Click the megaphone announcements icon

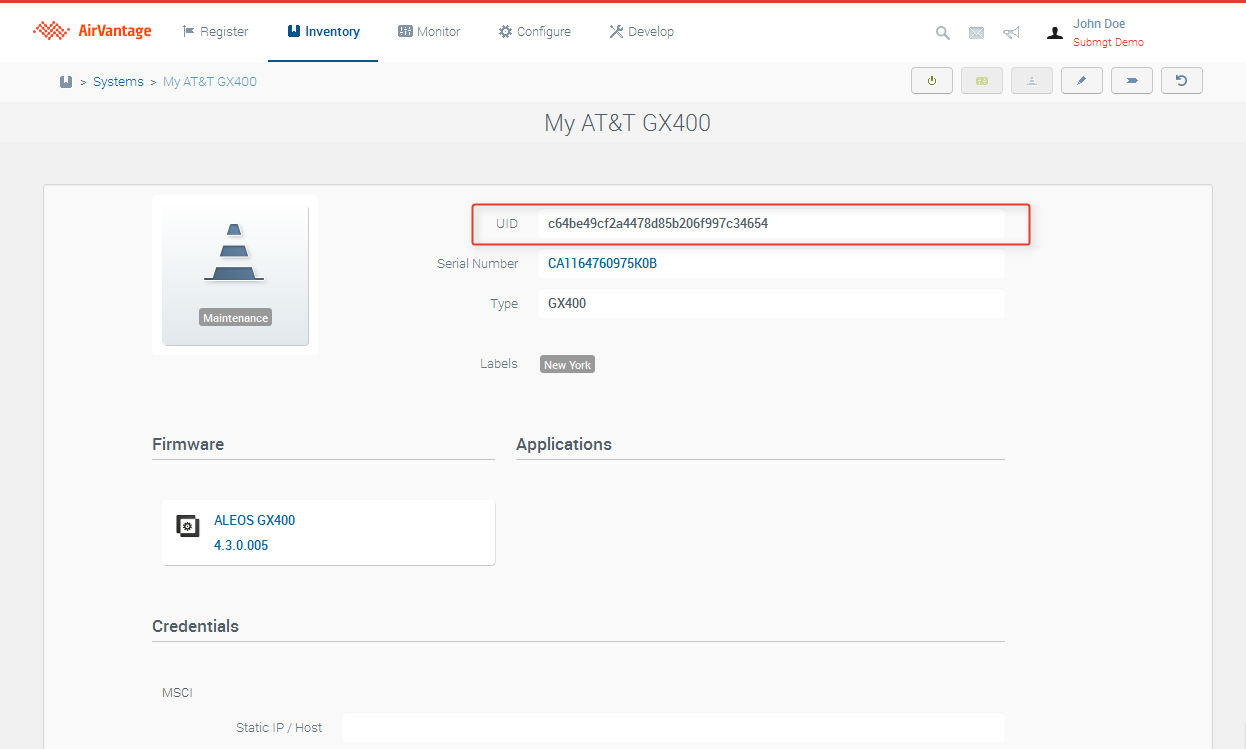[x=1011, y=32]
